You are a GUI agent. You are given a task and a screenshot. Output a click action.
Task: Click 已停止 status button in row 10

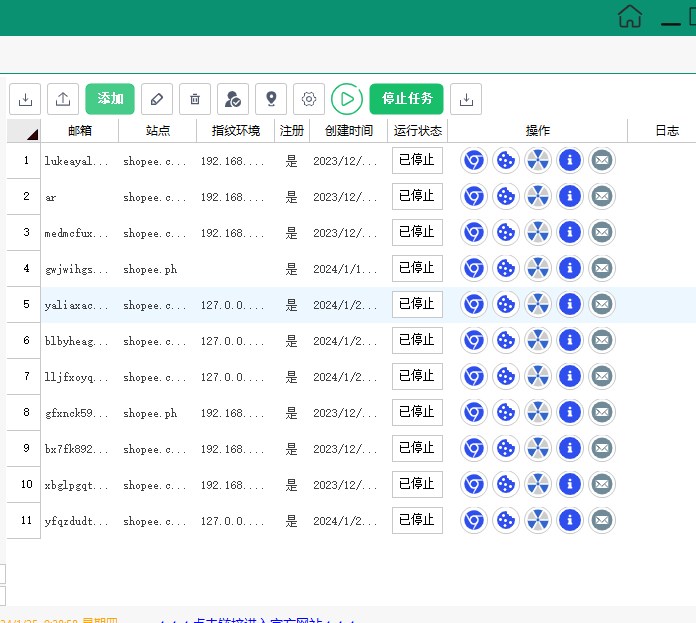pos(417,484)
